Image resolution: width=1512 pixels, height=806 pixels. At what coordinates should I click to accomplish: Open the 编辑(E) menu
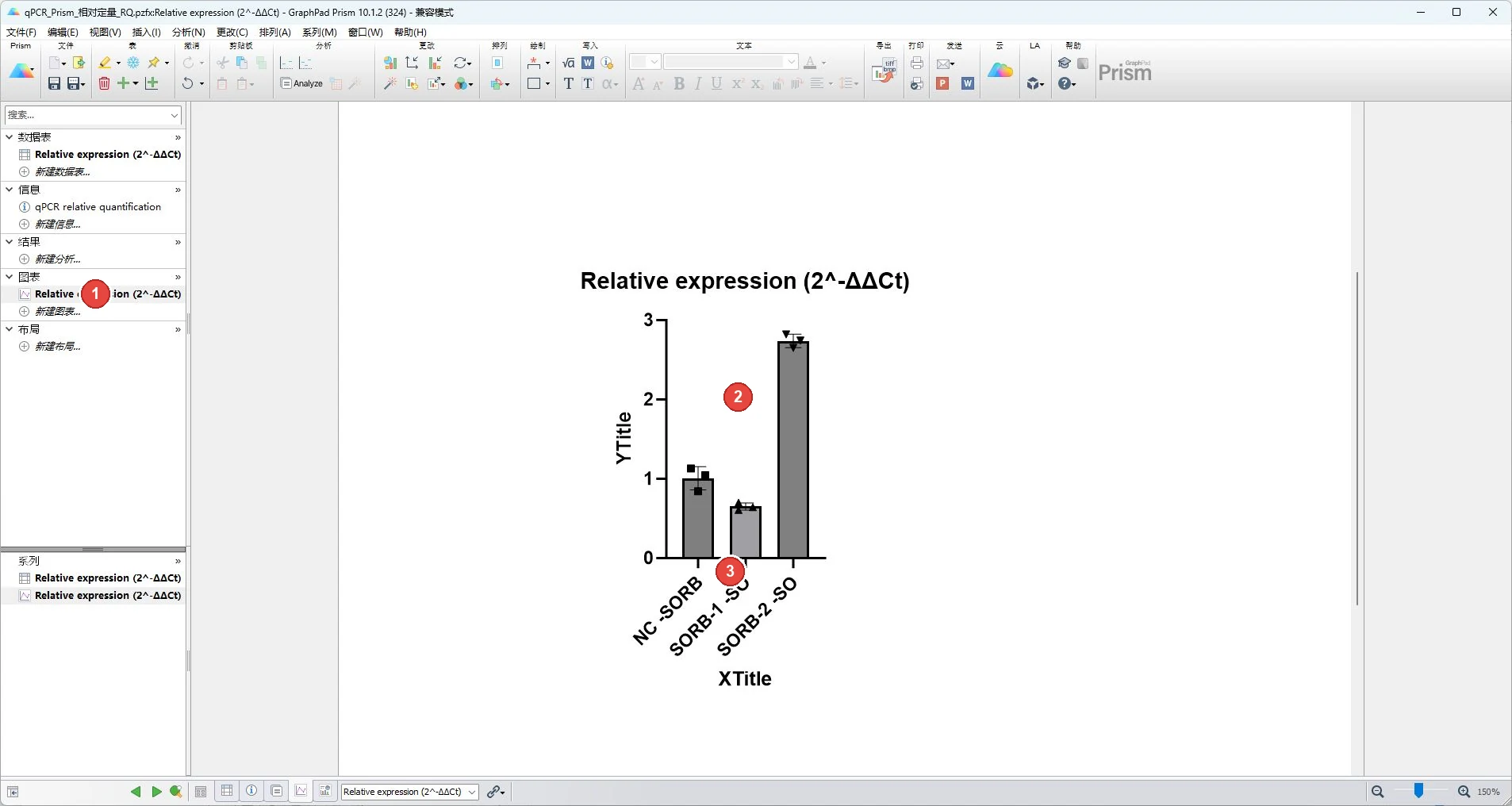click(x=63, y=33)
